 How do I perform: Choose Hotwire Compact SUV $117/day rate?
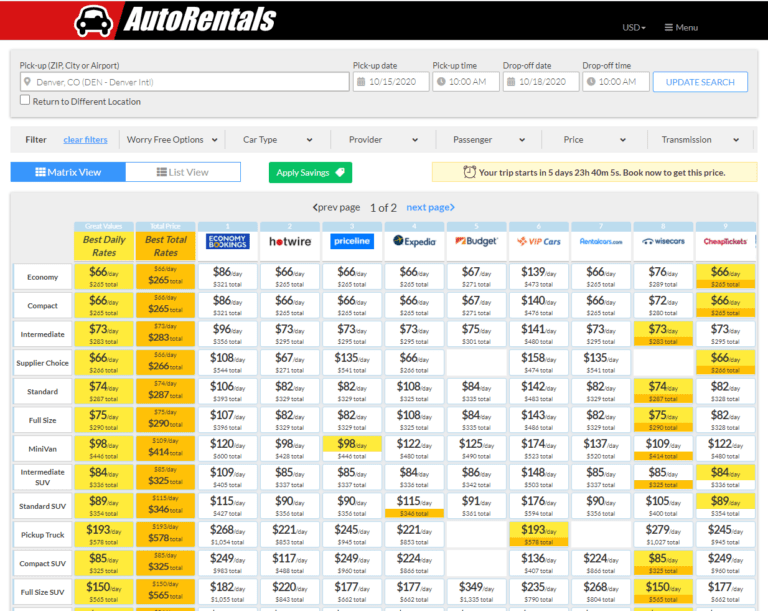click(x=290, y=563)
